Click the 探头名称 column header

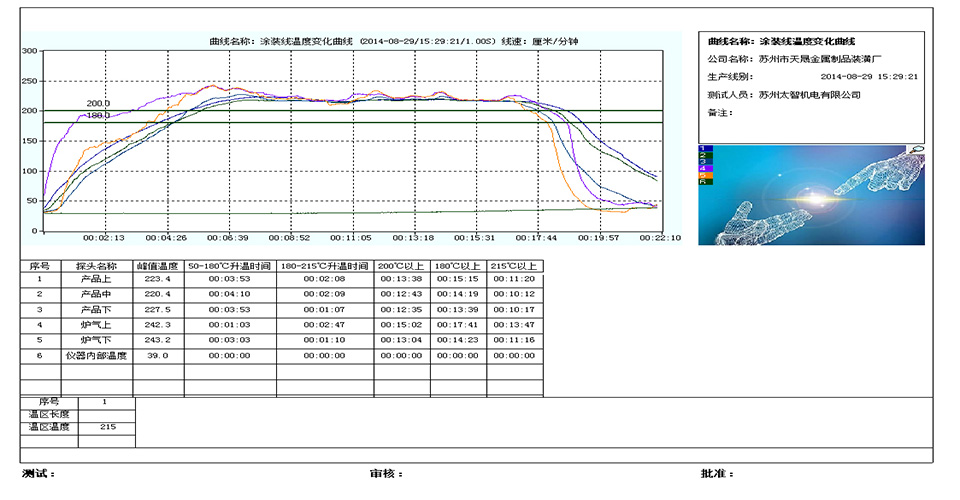click(96, 266)
